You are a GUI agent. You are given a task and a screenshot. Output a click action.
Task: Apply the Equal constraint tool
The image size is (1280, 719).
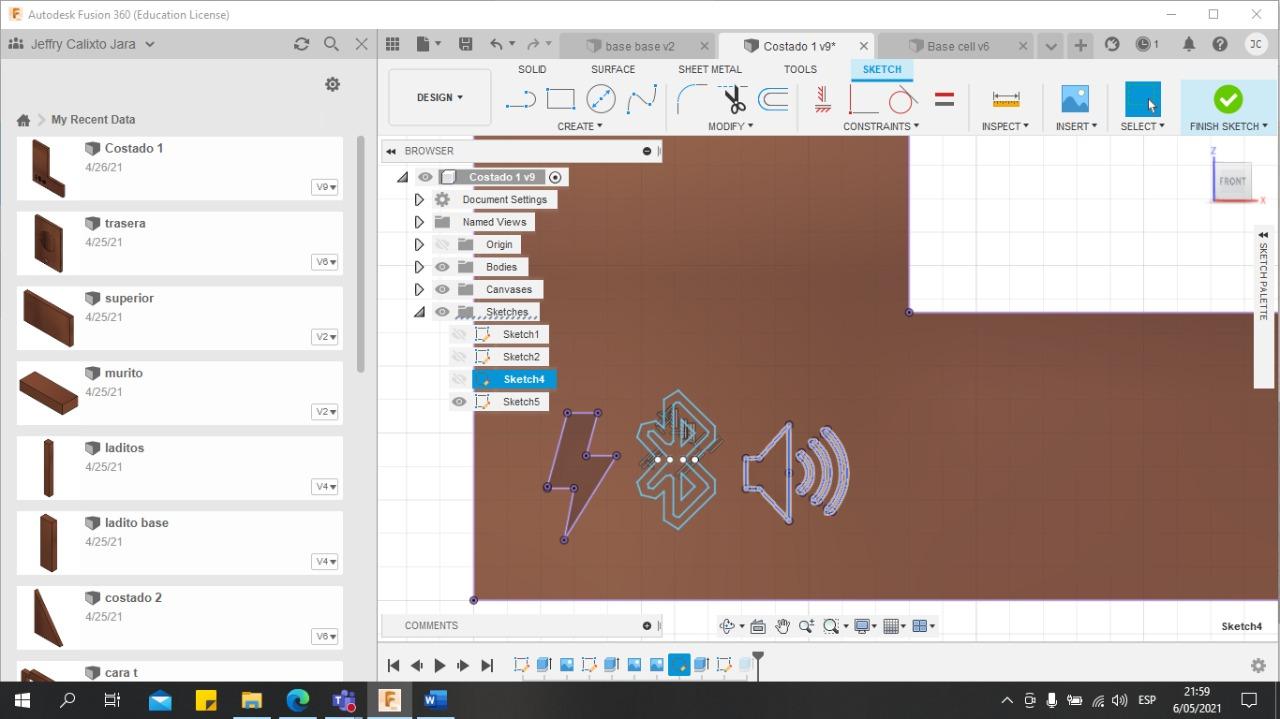pyautogui.click(x=944, y=99)
